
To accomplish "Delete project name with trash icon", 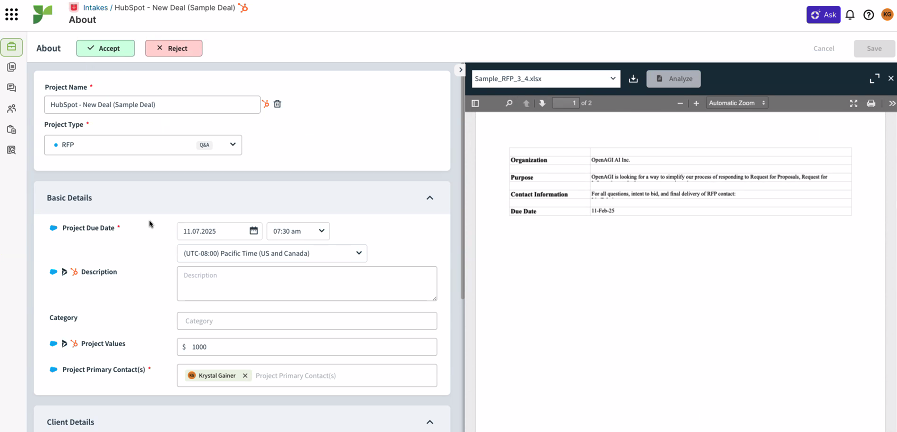I will 277,104.
